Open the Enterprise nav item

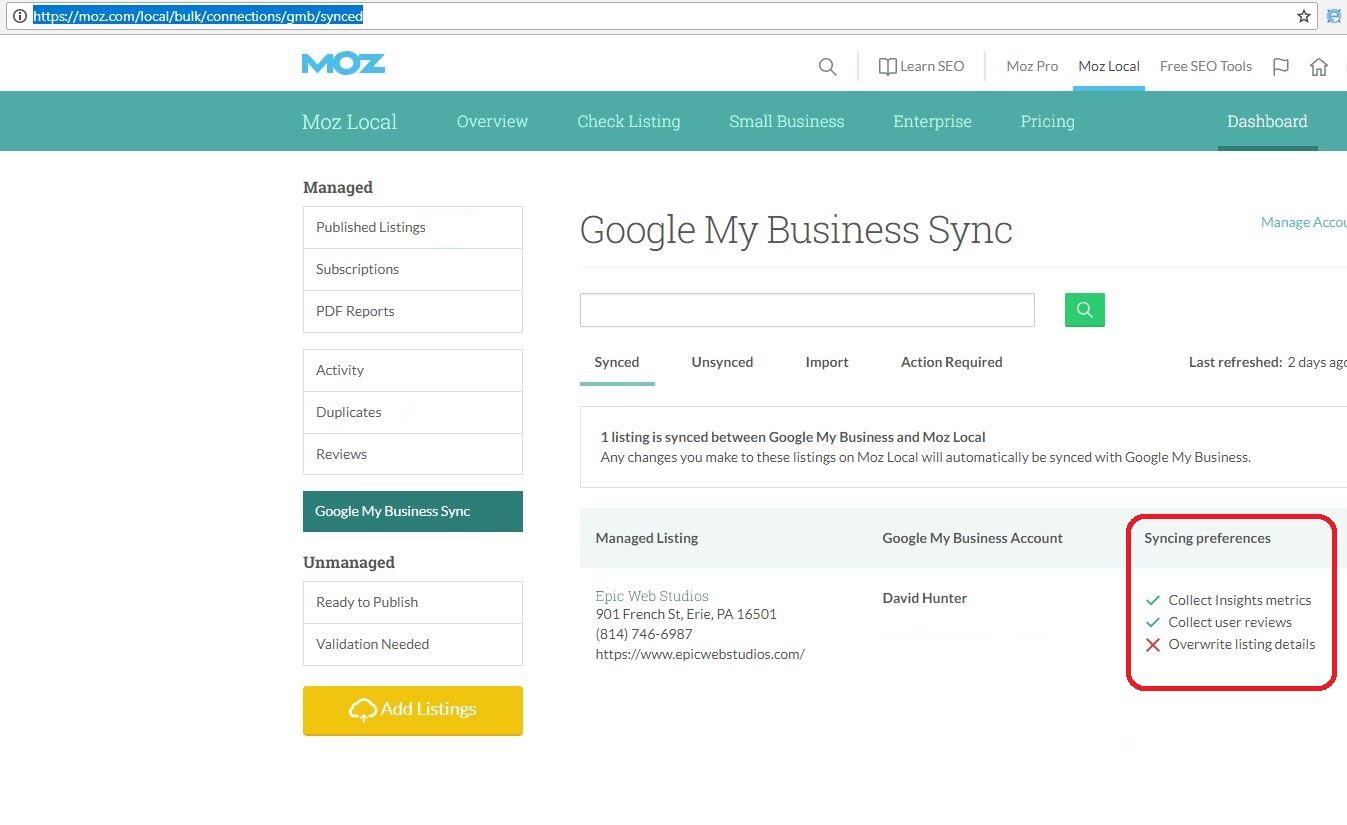[x=932, y=121]
